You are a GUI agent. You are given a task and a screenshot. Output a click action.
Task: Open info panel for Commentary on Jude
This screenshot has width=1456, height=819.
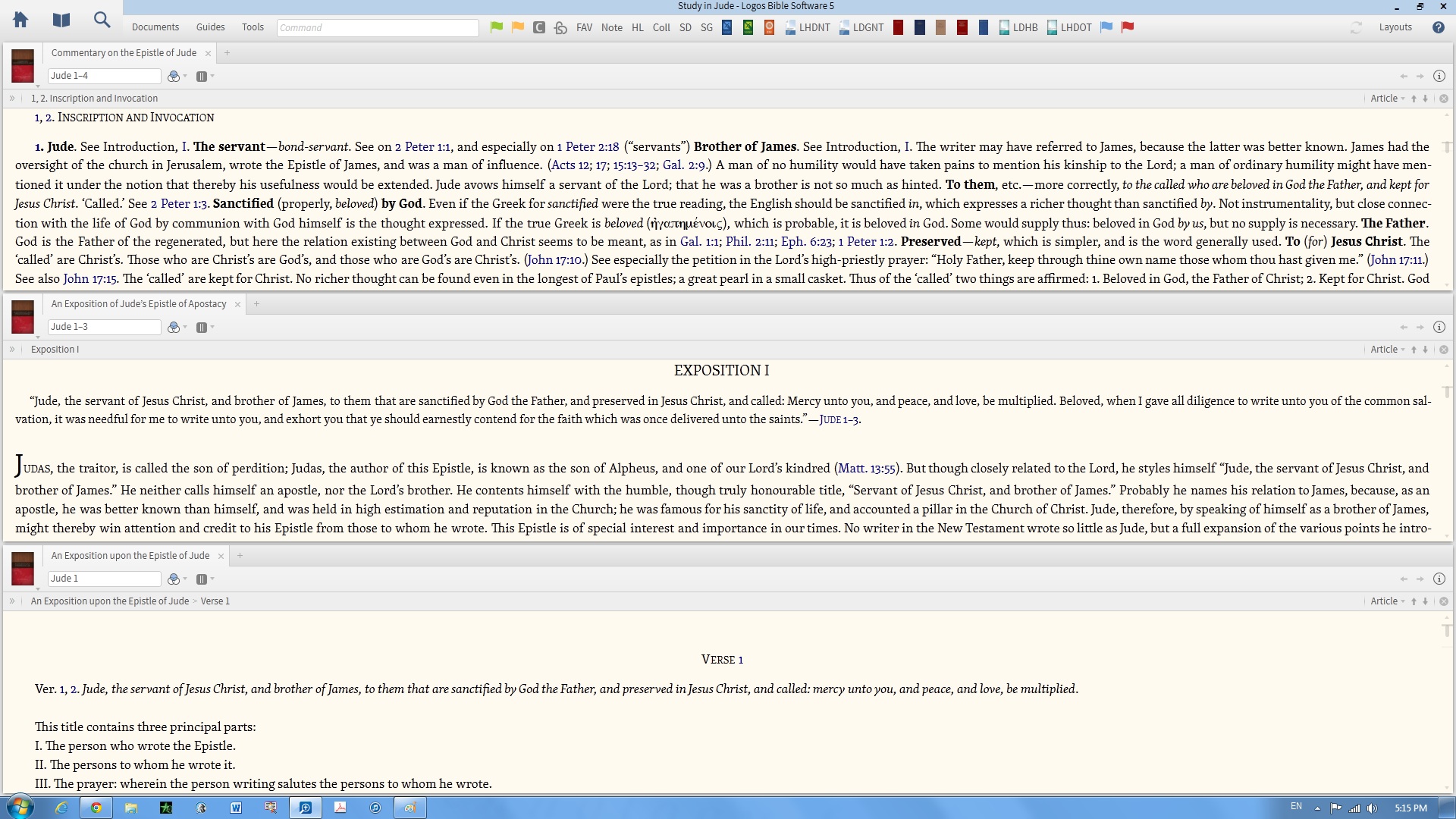pyautogui.click(x=1439, y=76)
